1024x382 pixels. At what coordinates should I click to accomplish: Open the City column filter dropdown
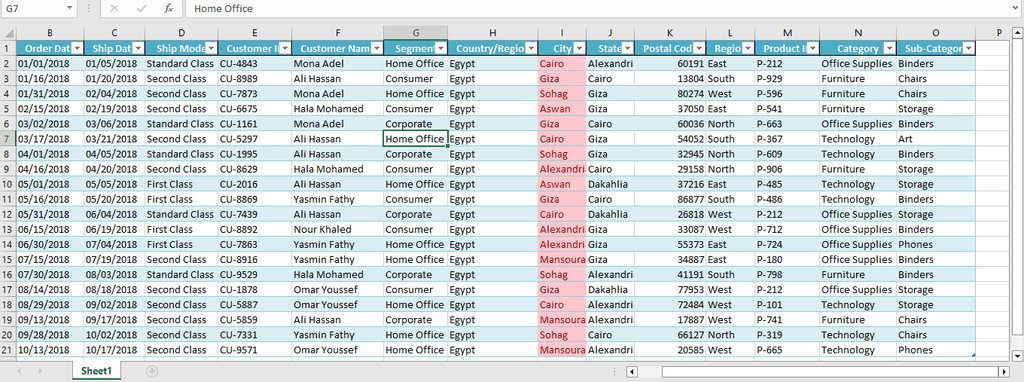(x=579, y=48)
